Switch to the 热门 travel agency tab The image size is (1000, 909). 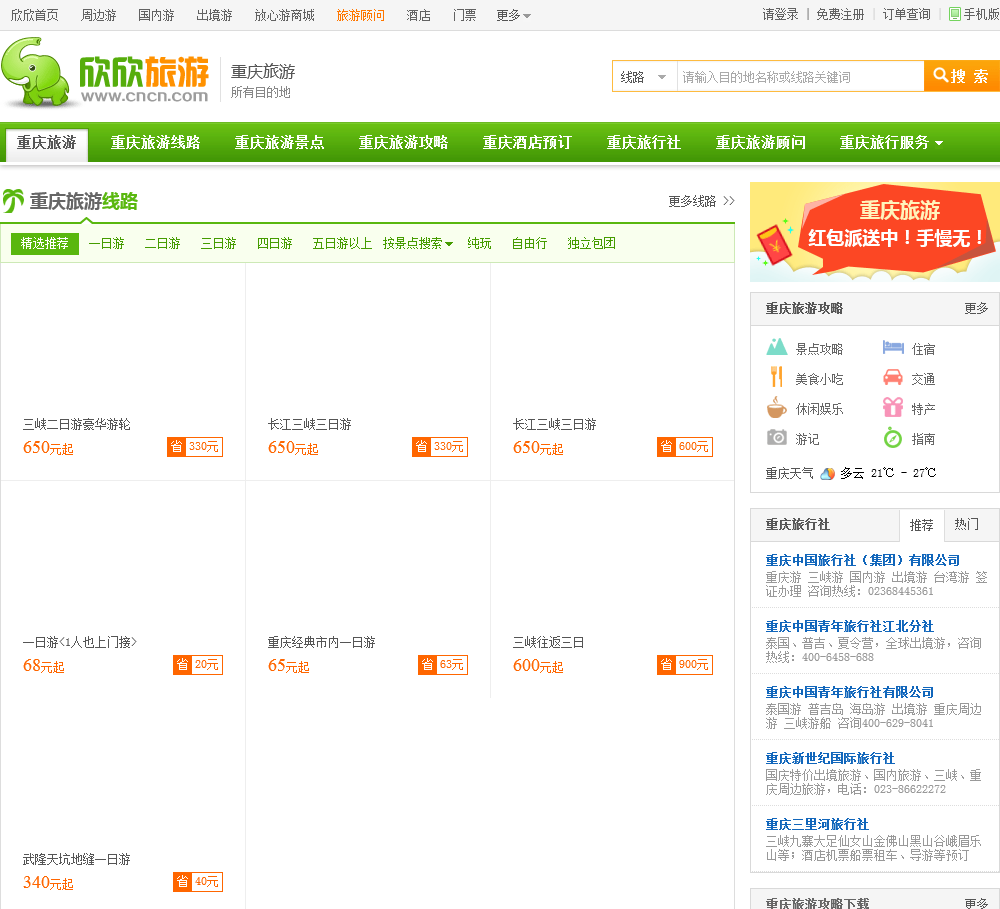[x=966, y=524]
